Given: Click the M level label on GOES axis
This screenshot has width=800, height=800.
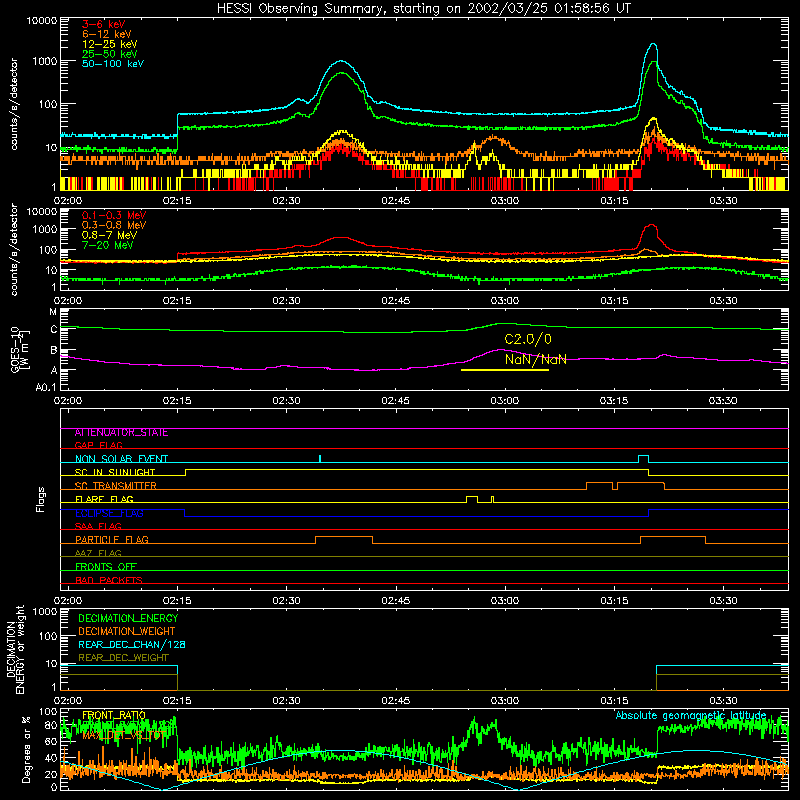Looking at the screenshot, I should click(53, 312).
